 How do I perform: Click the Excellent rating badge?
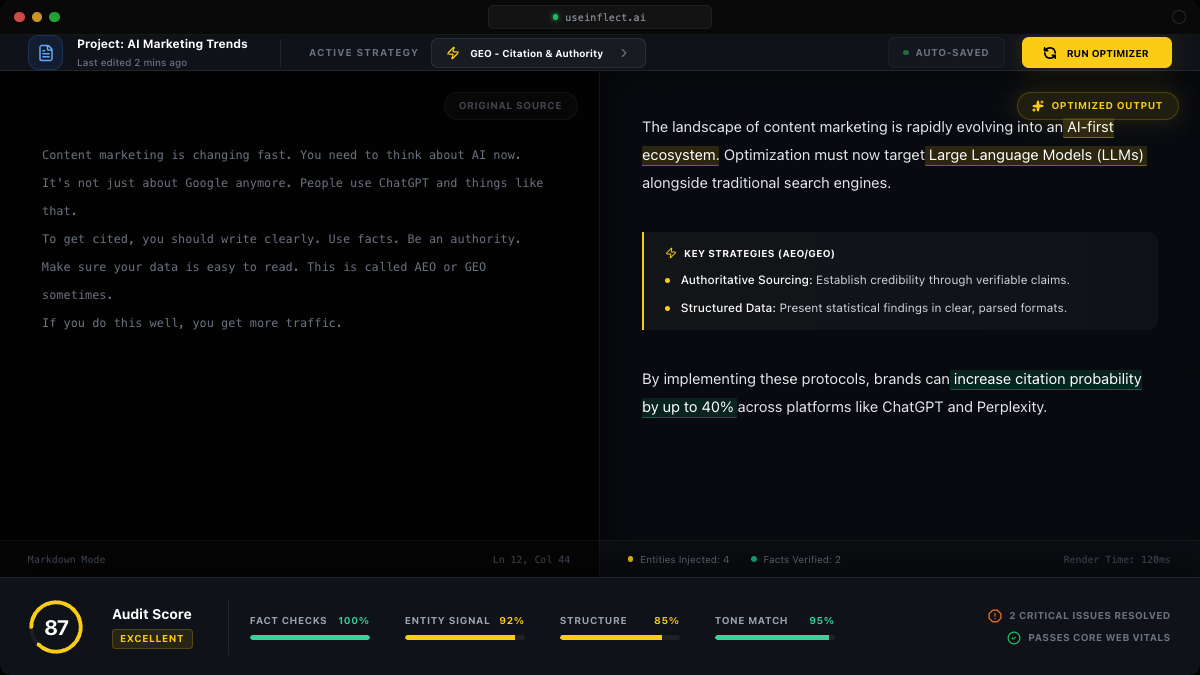tap(152, 639)
